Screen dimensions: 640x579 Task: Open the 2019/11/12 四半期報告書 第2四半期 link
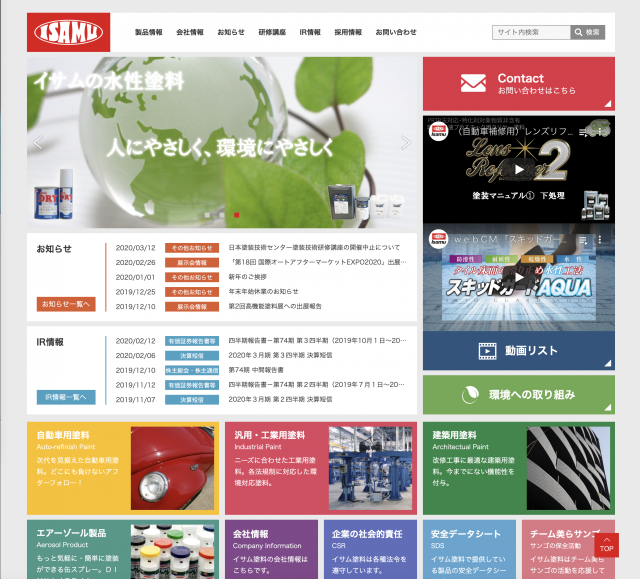(317, 385)
